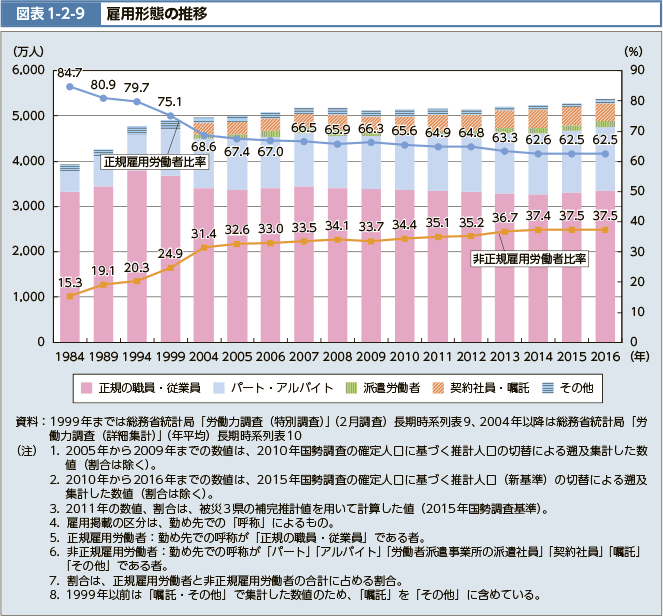Image resolution: width=663 pixels, height=616 pixels.
Task: Click the 2009 year on the x-axis
Action: pyautogui.click(x=372, y=355)
